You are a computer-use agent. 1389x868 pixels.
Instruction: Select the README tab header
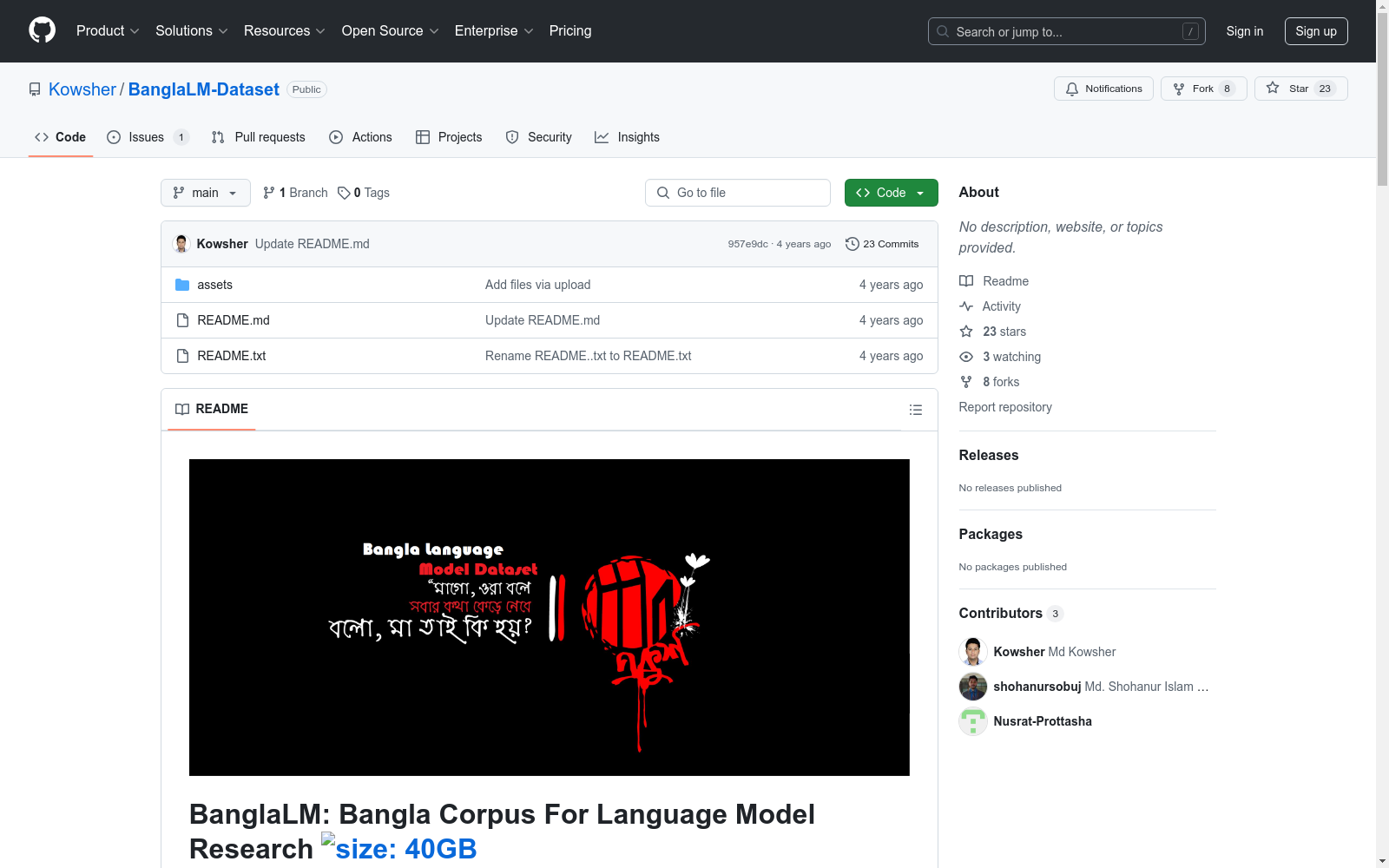[x=212, y=409]
